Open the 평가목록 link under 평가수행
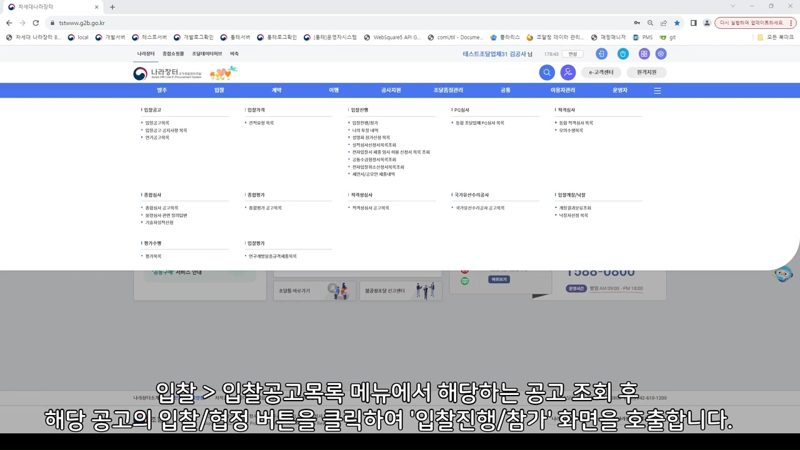 (153, 256)
